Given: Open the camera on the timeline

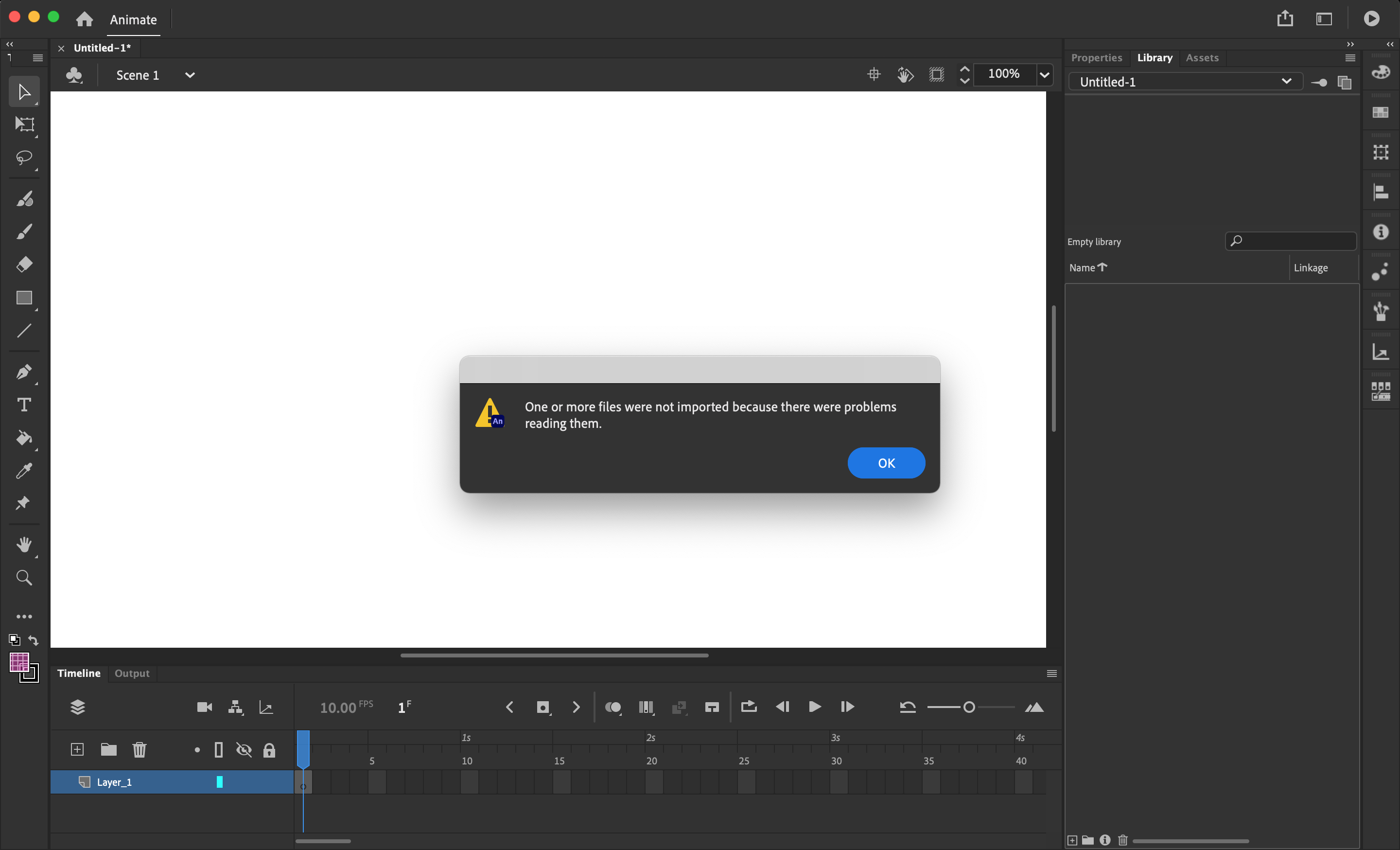Looking at the screenshot, I should 204,707.
